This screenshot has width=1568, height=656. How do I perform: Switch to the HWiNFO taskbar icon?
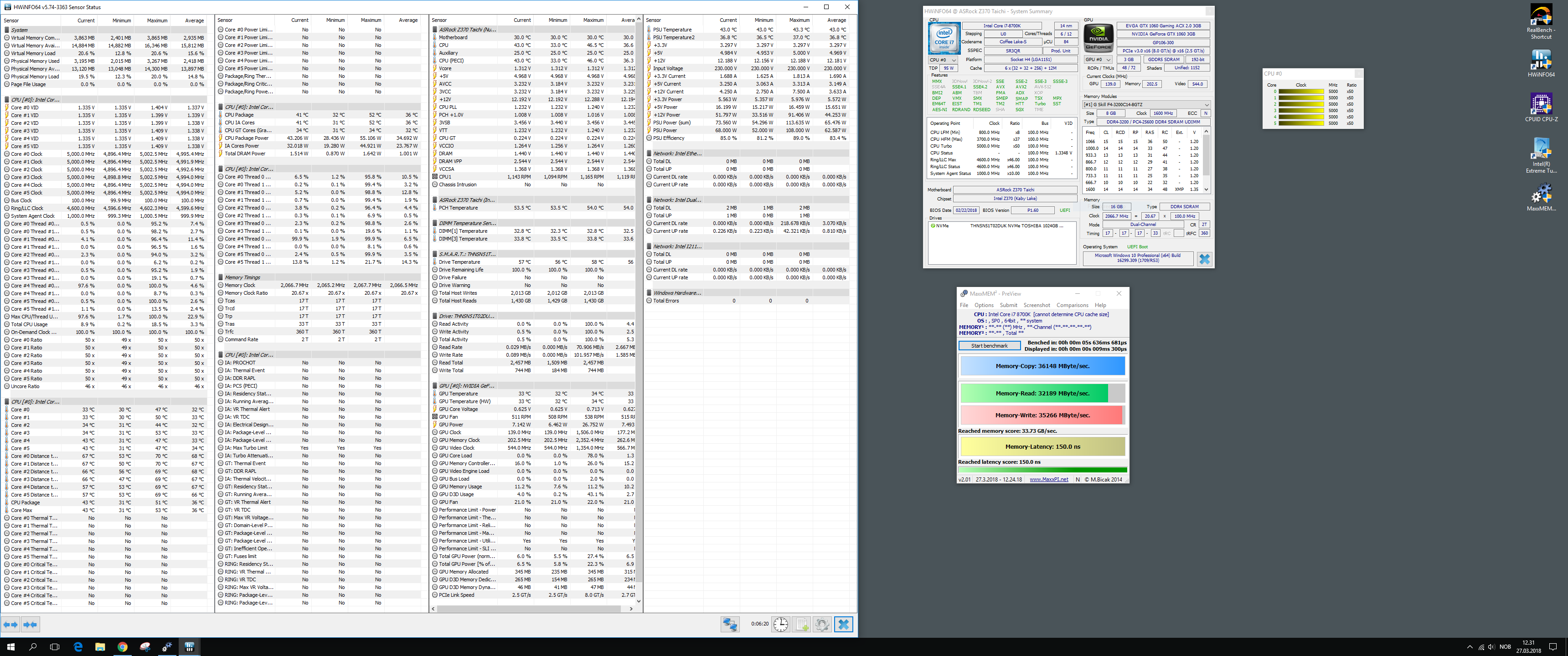click(x=189, y=647)
